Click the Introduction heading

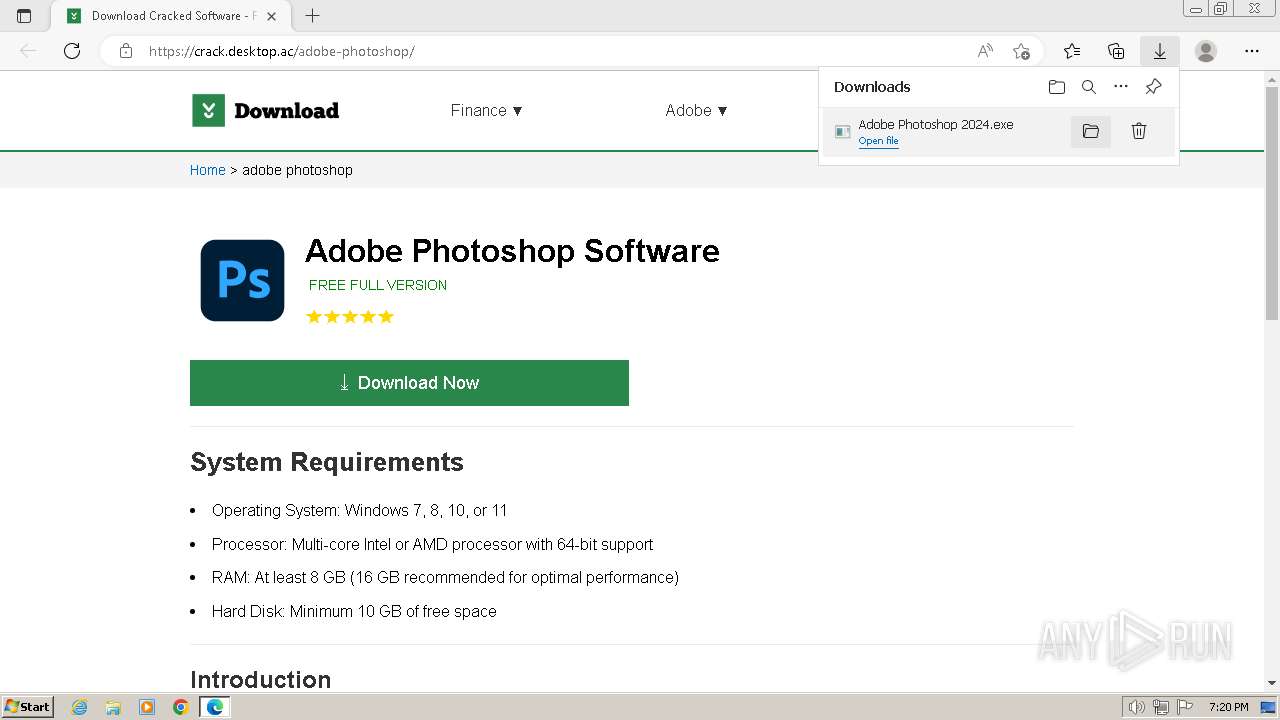(x=260, y=680)
